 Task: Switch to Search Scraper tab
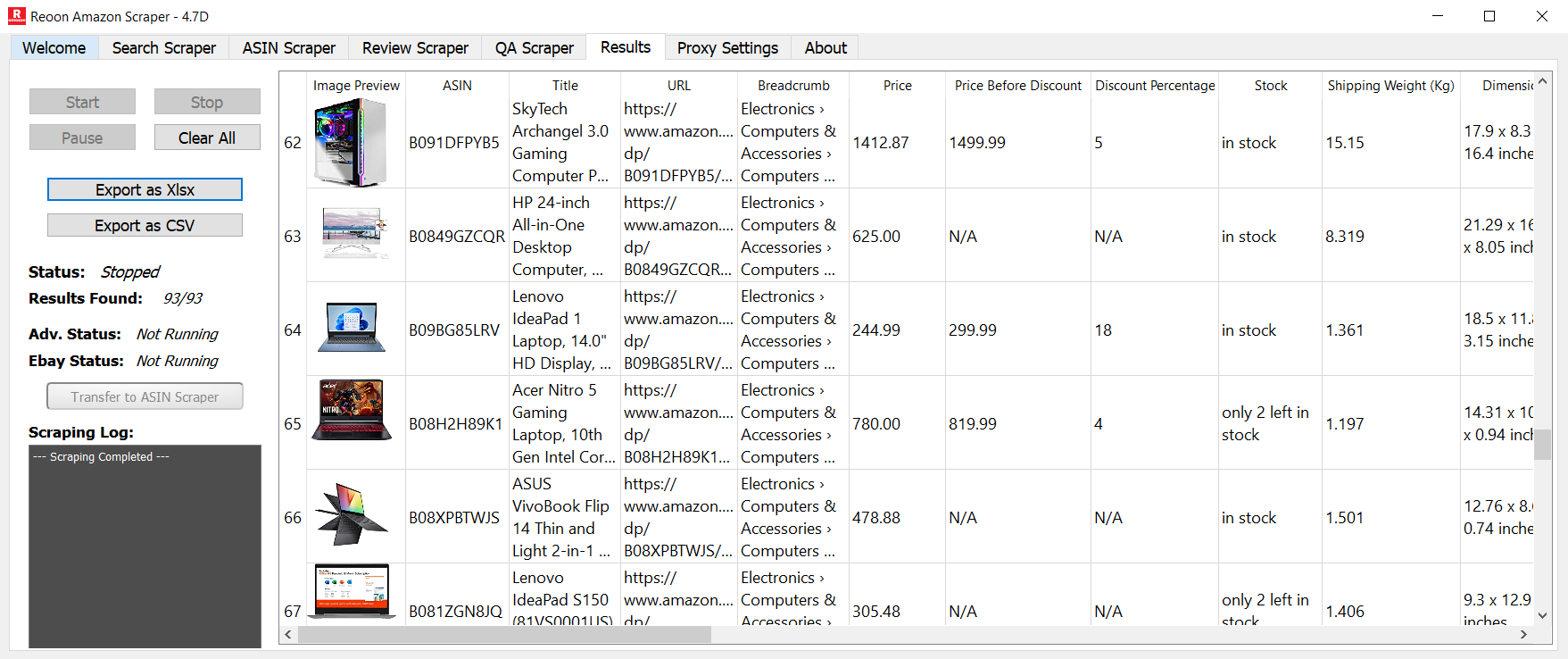164,48
